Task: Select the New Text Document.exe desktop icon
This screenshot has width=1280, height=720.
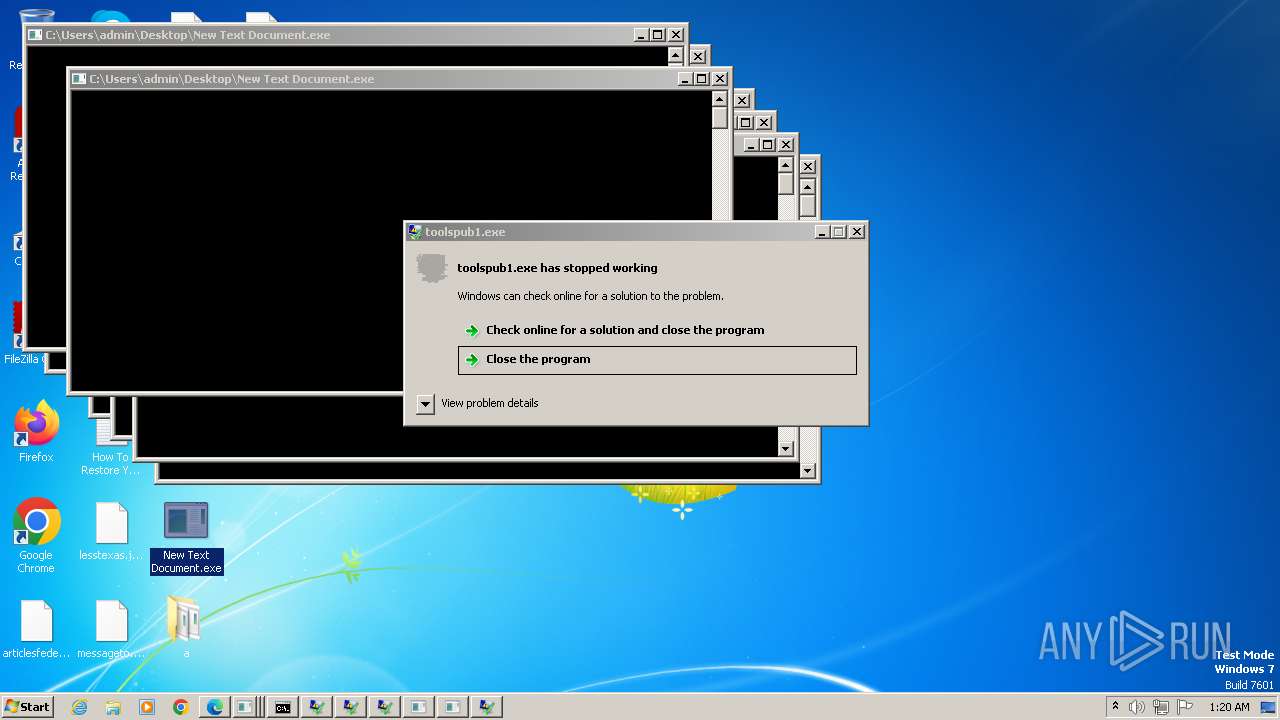Action: click(x=186, y=538)
